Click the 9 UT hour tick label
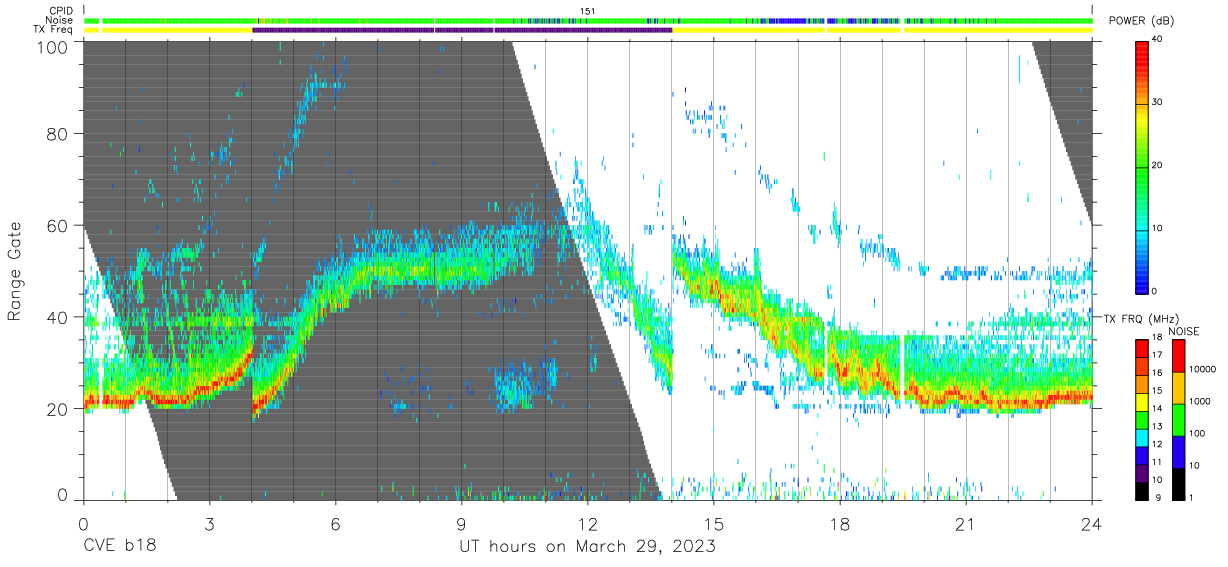Screen dimensions: 1228x567 [x=461, y=524]
